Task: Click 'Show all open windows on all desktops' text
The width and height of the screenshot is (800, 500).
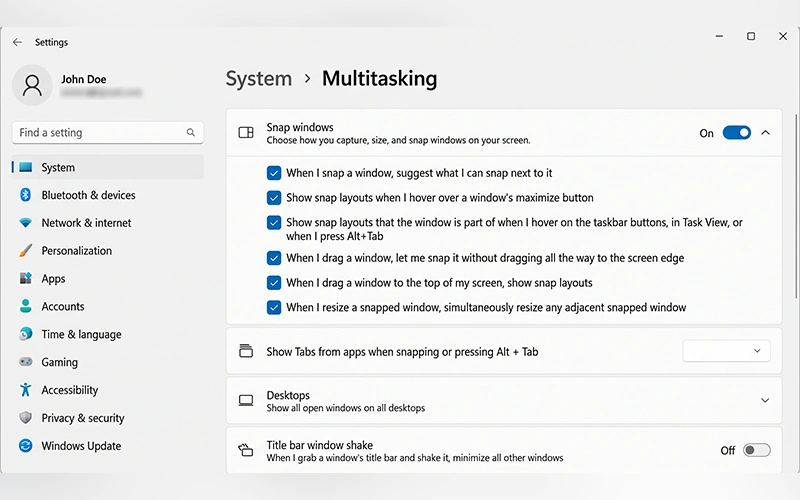Action: pos(345,408)
